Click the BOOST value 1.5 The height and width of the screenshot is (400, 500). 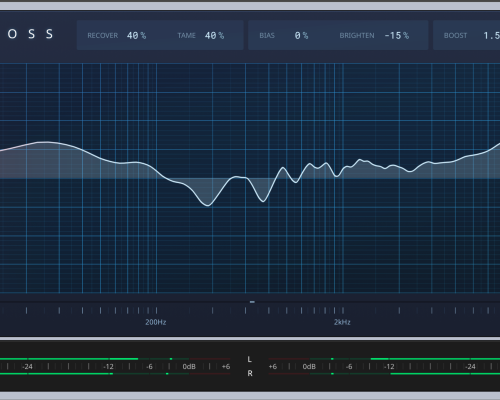click(x=491, y=35)
